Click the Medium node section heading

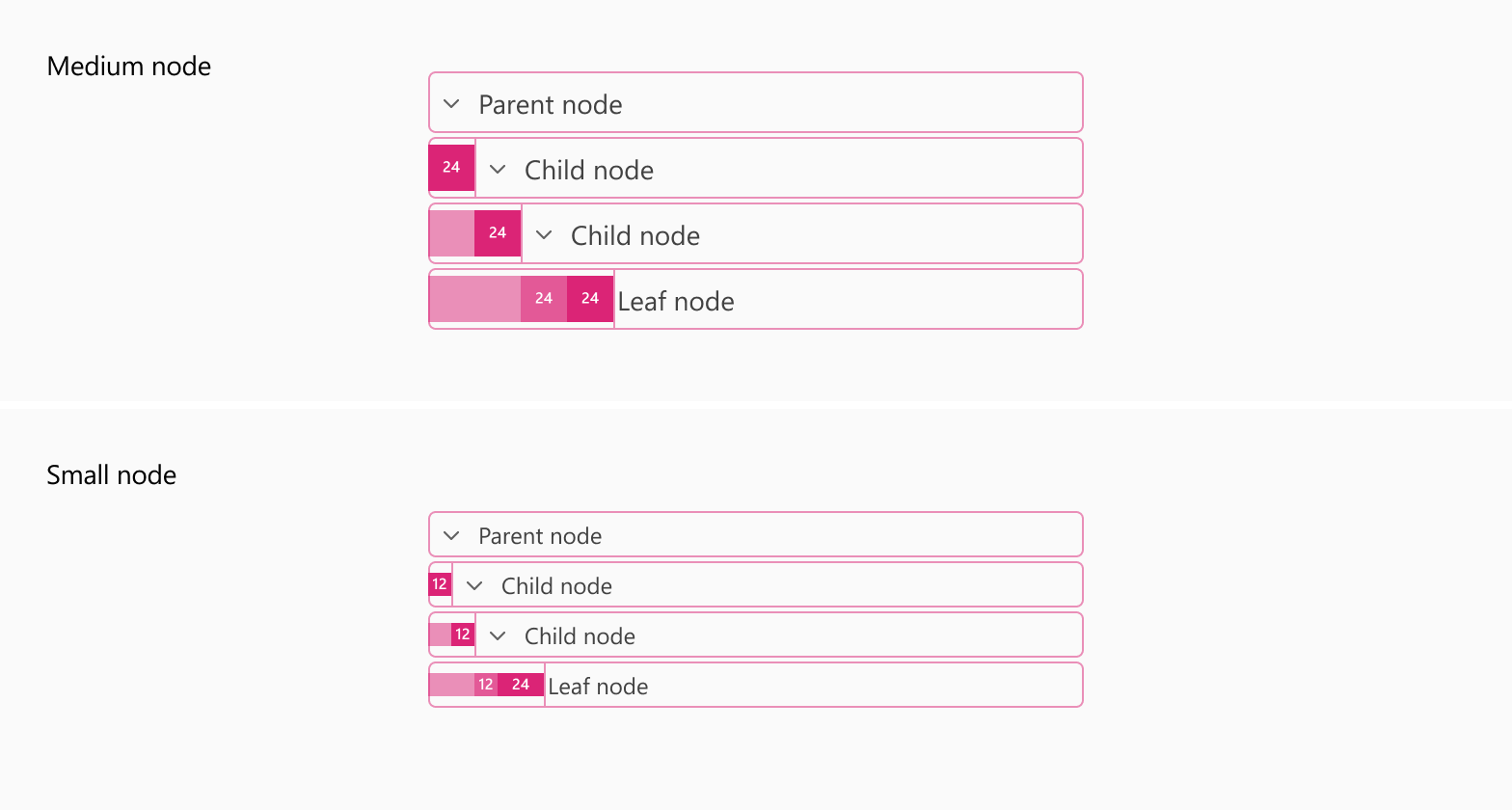(x=129, y=66)
